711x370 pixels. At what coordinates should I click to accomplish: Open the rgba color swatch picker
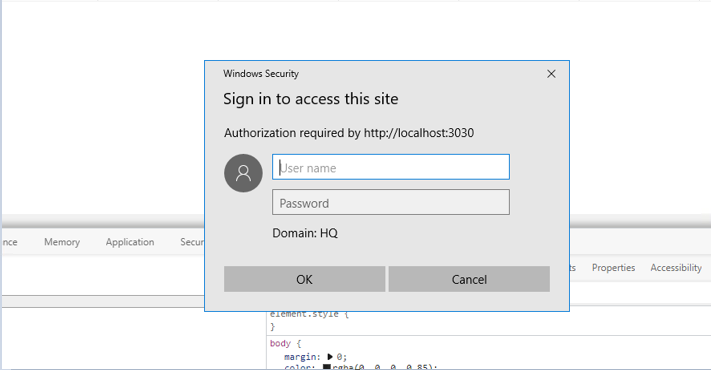click(326, 367)
